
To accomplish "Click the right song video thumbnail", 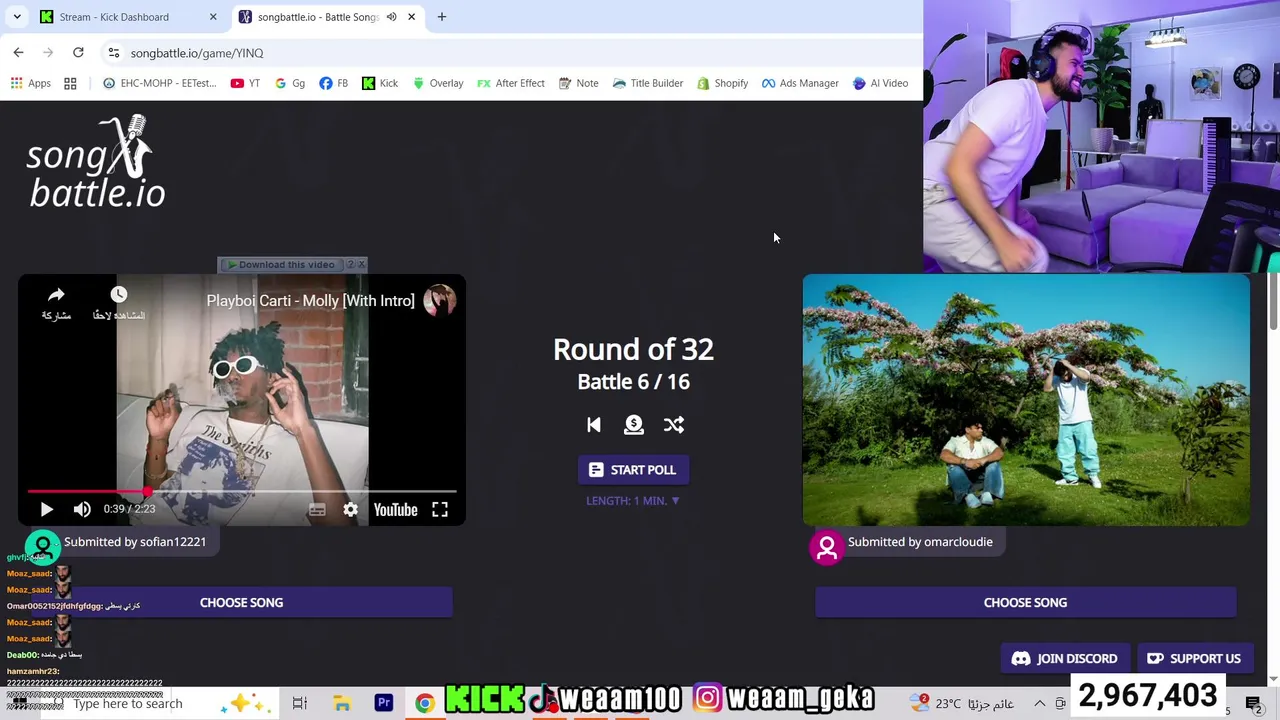I will coord(1026,400).
